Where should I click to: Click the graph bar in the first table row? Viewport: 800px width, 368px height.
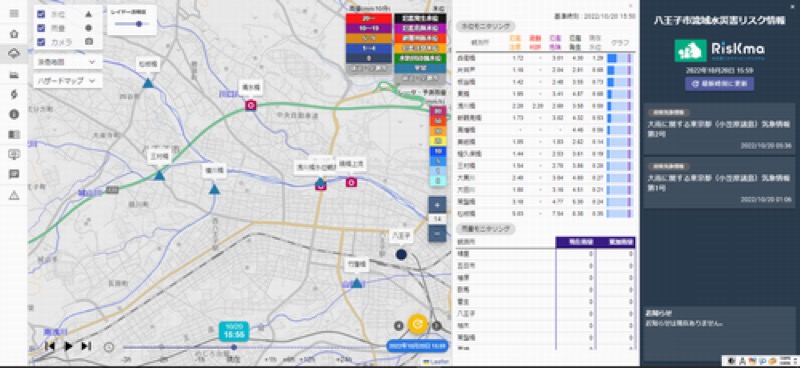point(619,58)
